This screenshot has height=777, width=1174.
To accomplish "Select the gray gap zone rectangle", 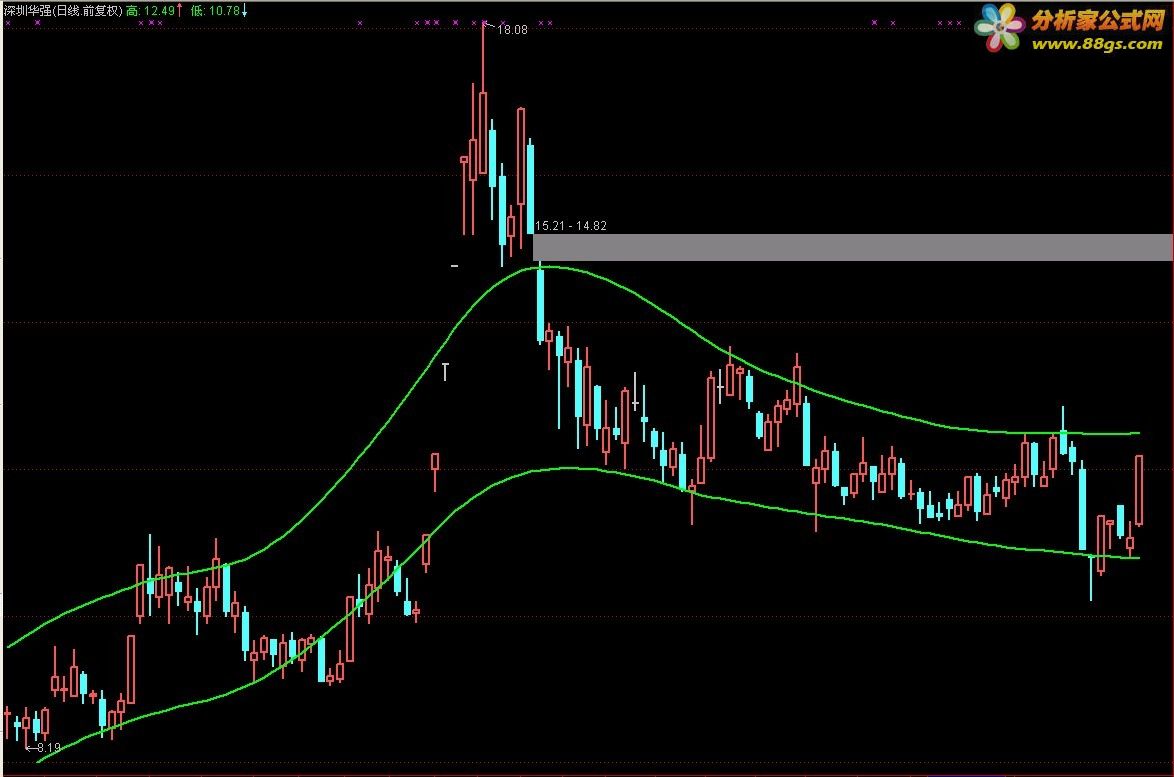I will 853,247.
